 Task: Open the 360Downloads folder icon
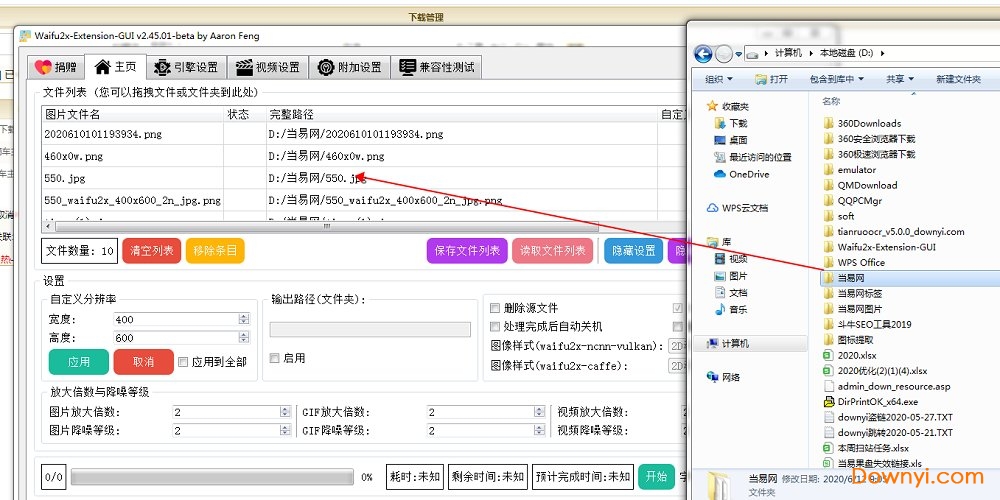pos(828,124)
